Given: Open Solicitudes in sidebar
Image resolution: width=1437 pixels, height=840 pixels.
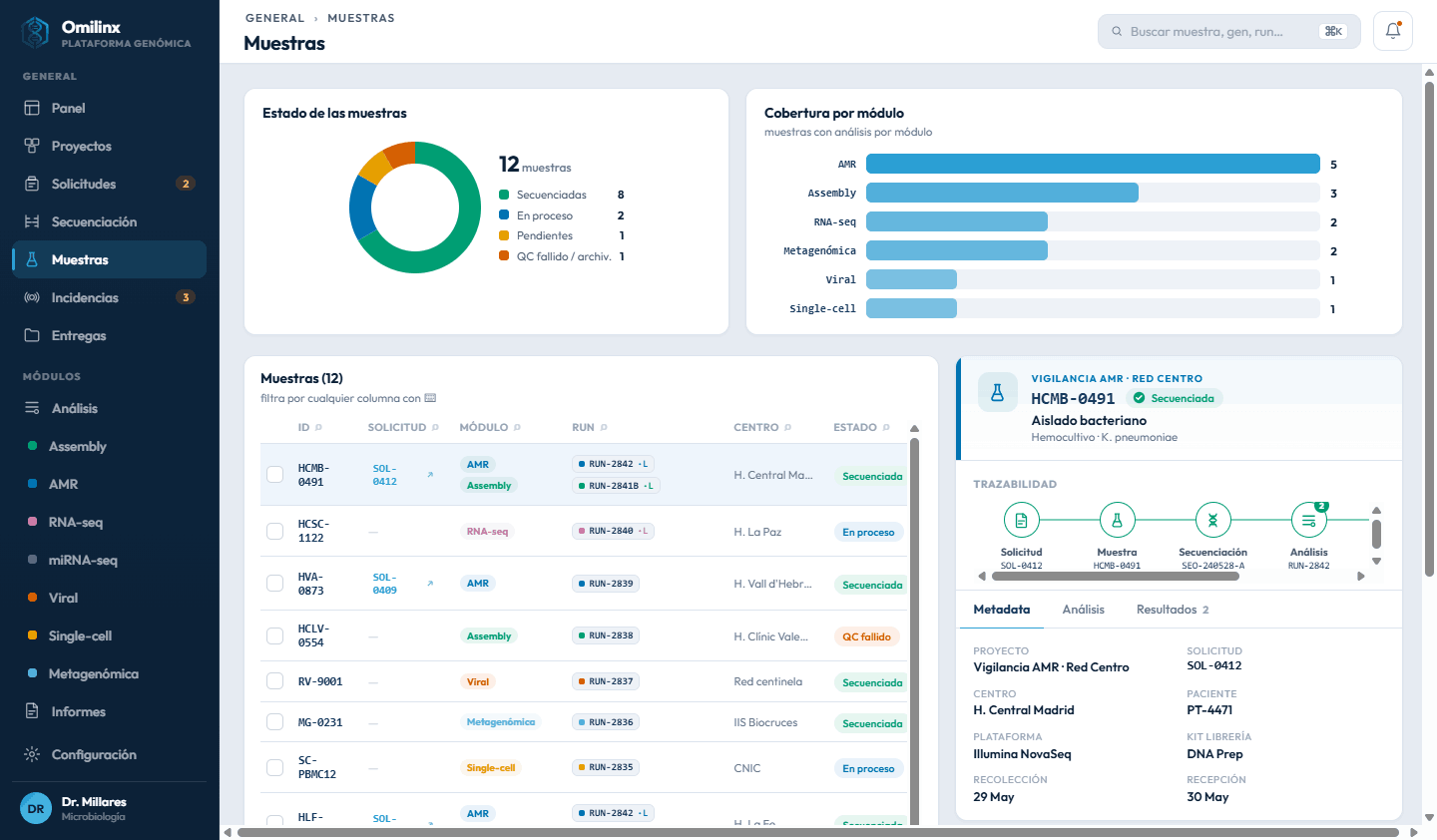Looking at the screenshot, I should point(110,184).
